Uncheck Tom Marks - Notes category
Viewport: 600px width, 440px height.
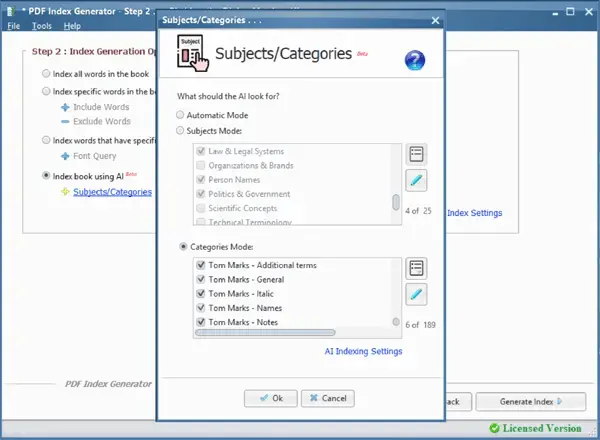[201, 322]
